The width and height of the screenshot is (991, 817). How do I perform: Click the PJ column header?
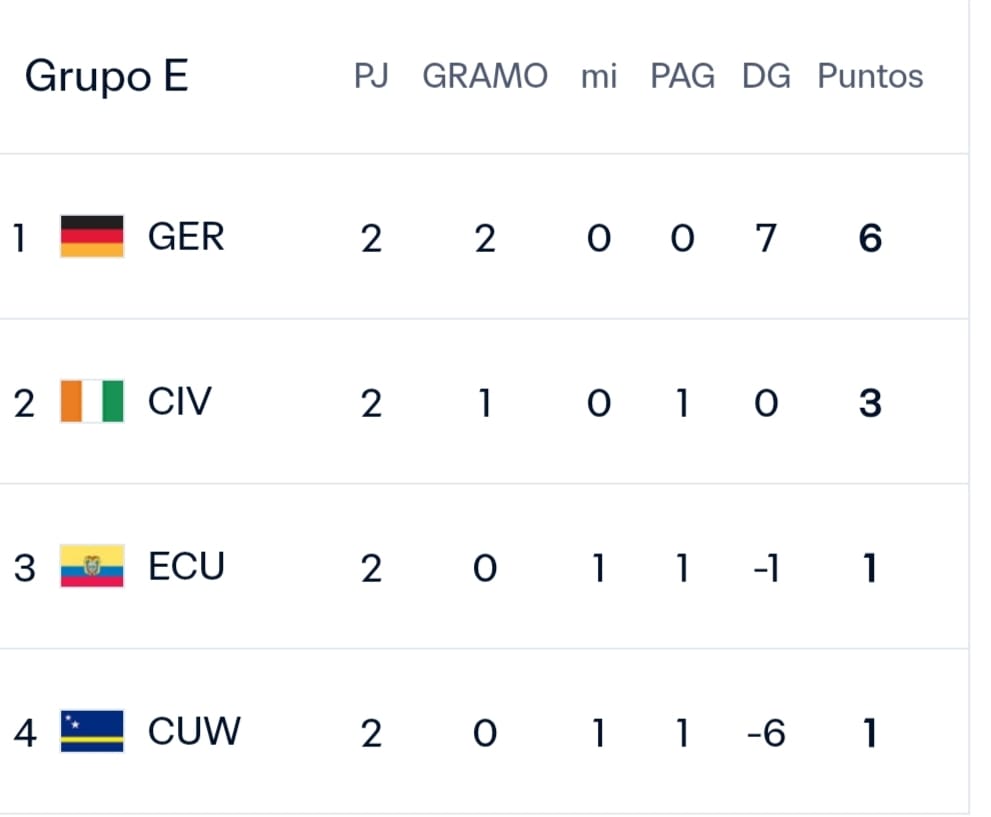point(371,76)
